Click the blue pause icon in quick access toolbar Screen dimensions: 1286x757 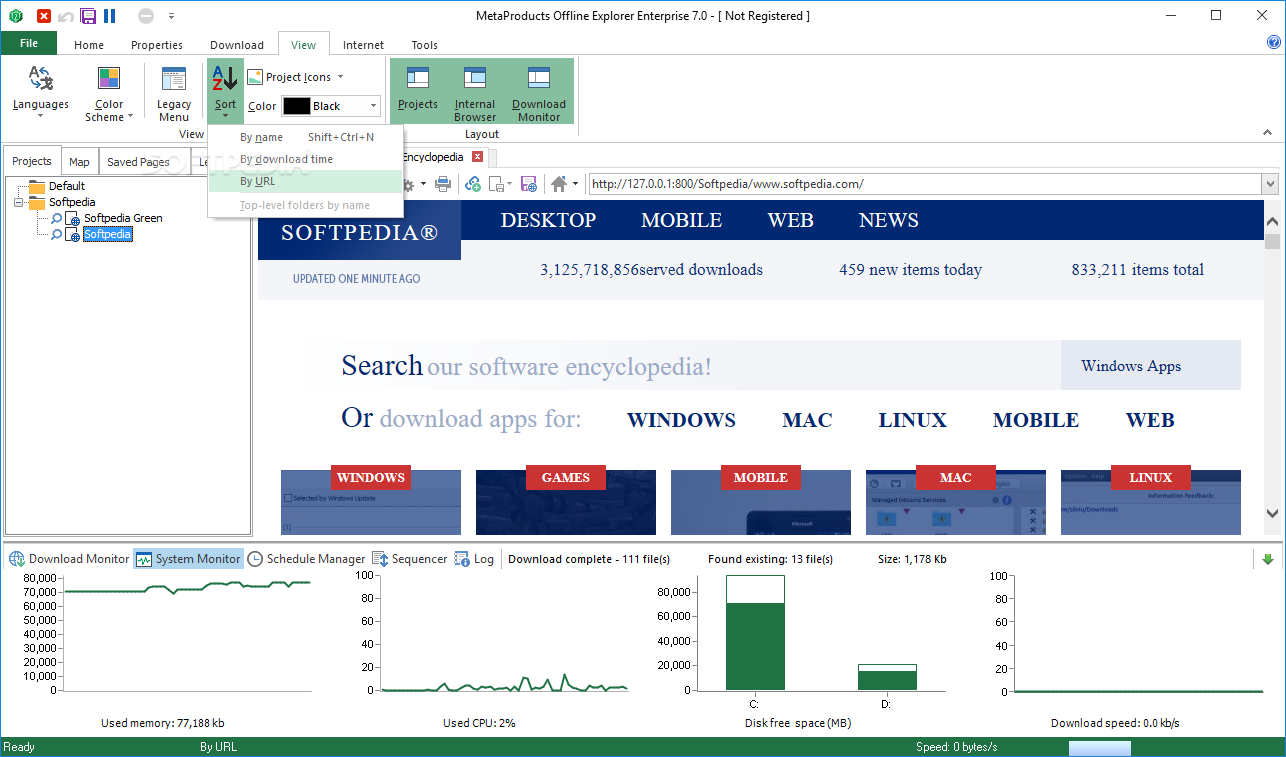109,16
